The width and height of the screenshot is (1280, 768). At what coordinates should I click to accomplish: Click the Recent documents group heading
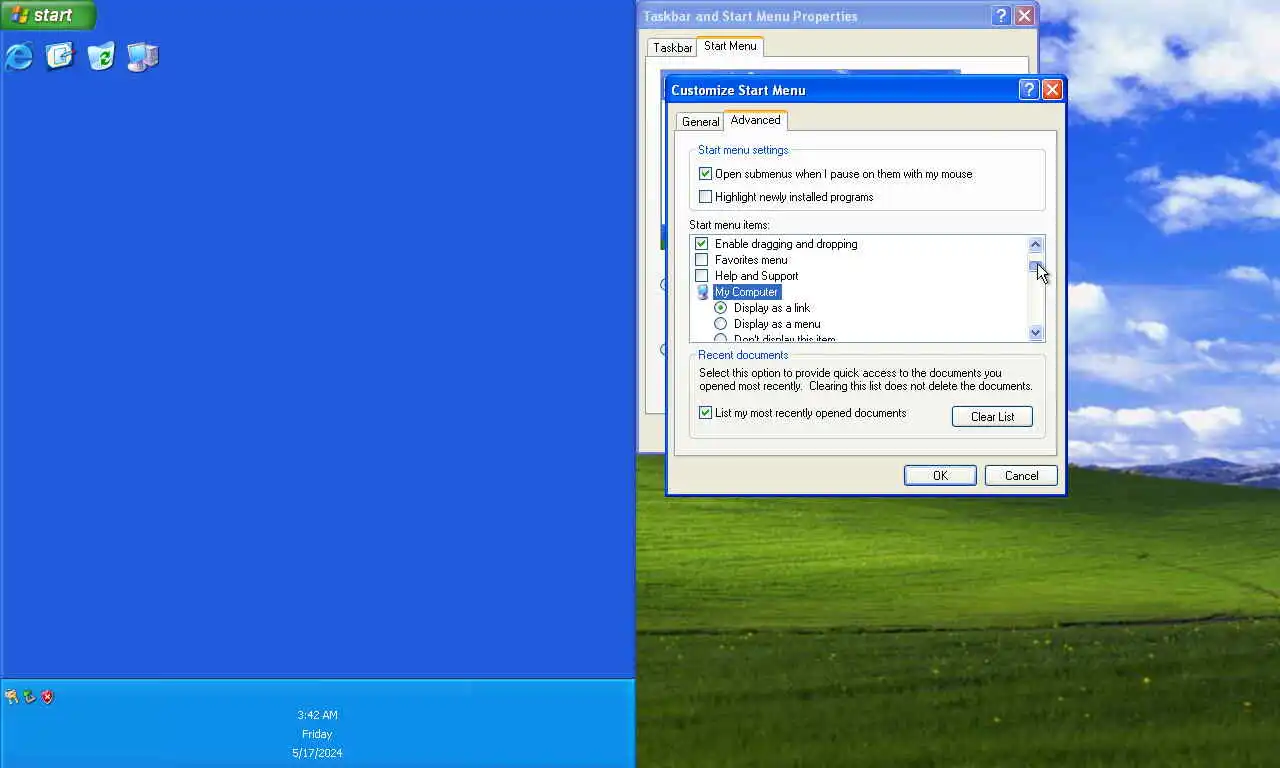point(743,355)
